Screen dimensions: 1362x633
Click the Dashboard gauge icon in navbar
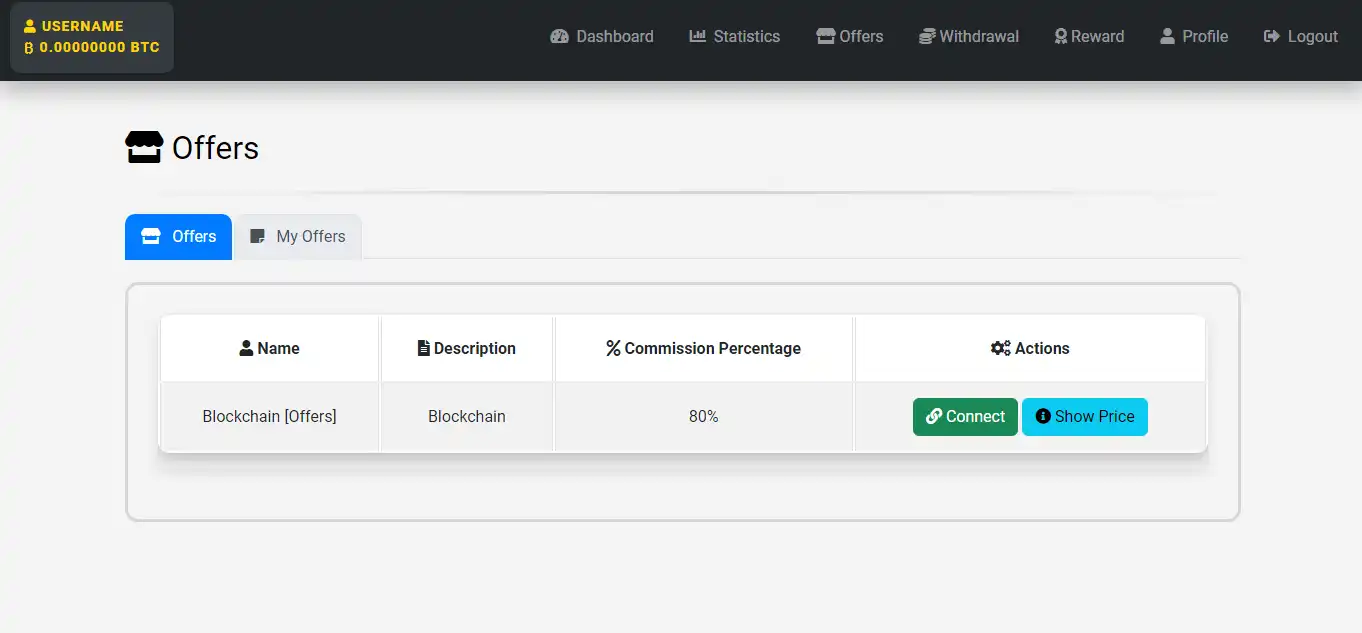[559, 37]
